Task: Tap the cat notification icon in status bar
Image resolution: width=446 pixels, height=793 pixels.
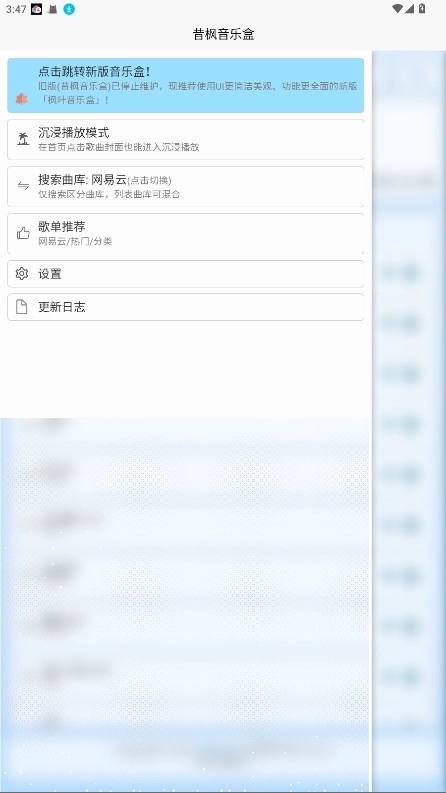Action: tap(52, 9)
